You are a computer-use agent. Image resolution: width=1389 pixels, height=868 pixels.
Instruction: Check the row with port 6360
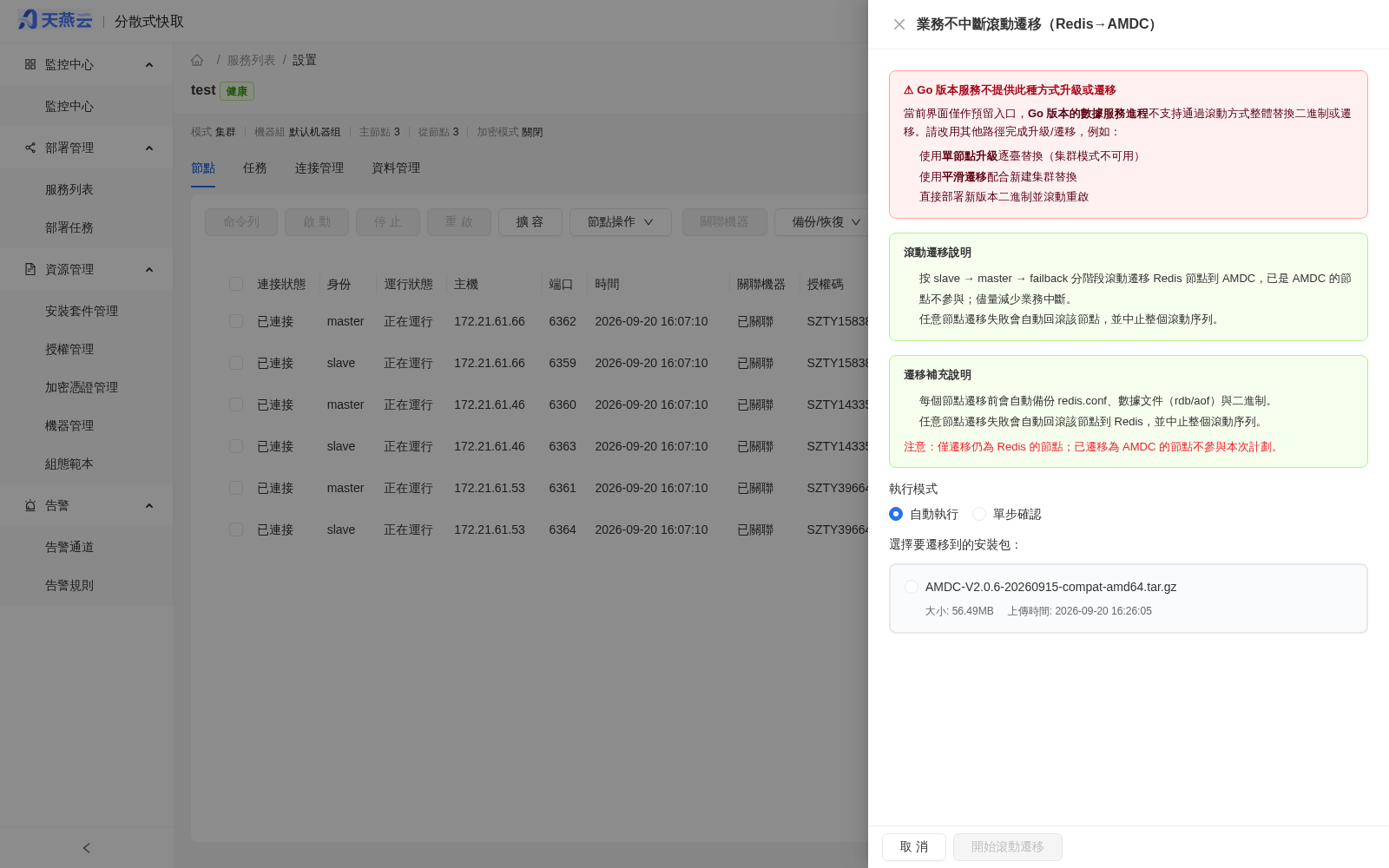point(236,404)
